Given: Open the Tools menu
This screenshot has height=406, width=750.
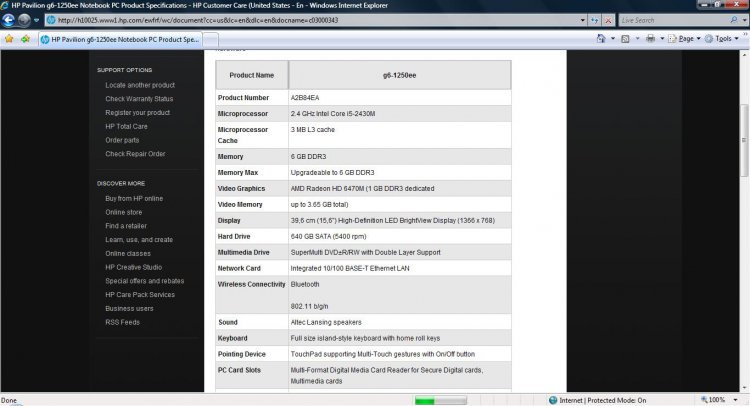Looking at the screenshot, I should click(x=722, y=39).
